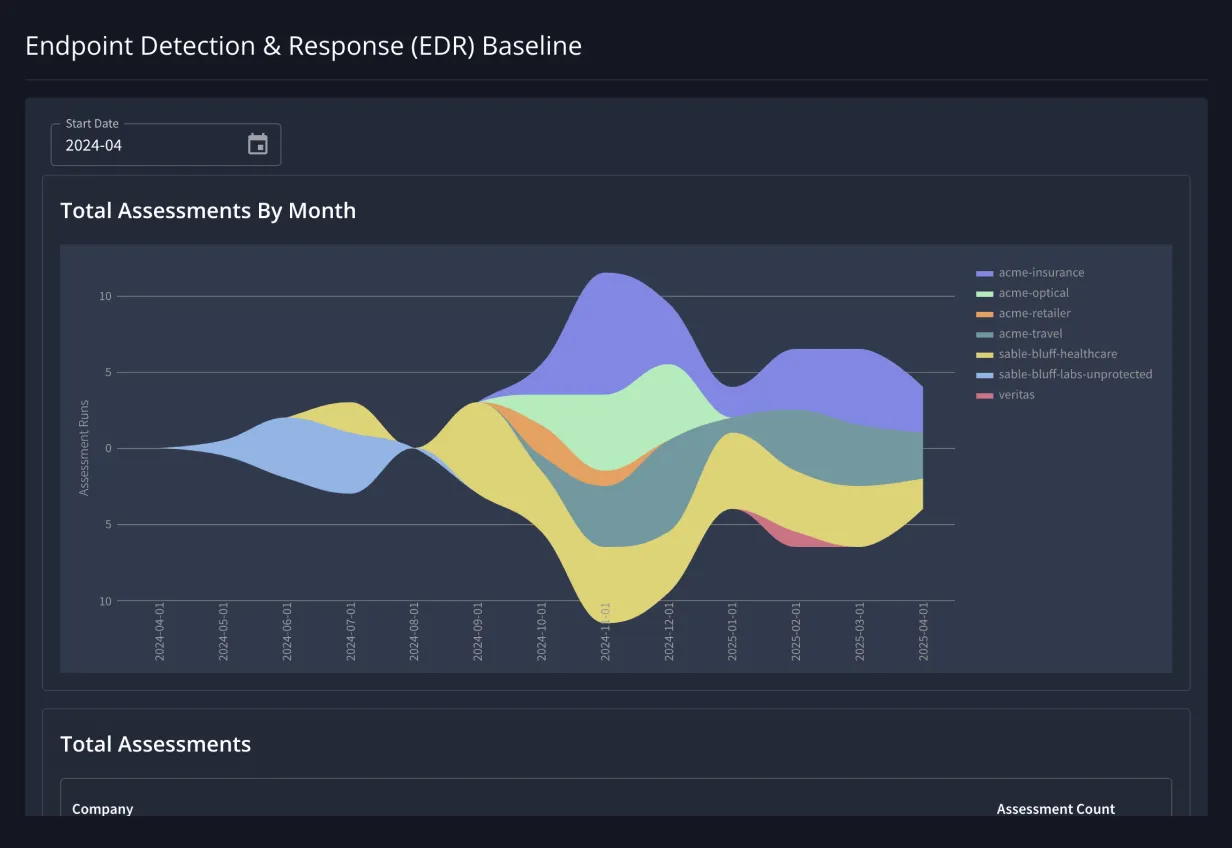Screen dimensions: 1232x848
Task: Toggle the veritas legend color swatch
Action: [984, 395]
